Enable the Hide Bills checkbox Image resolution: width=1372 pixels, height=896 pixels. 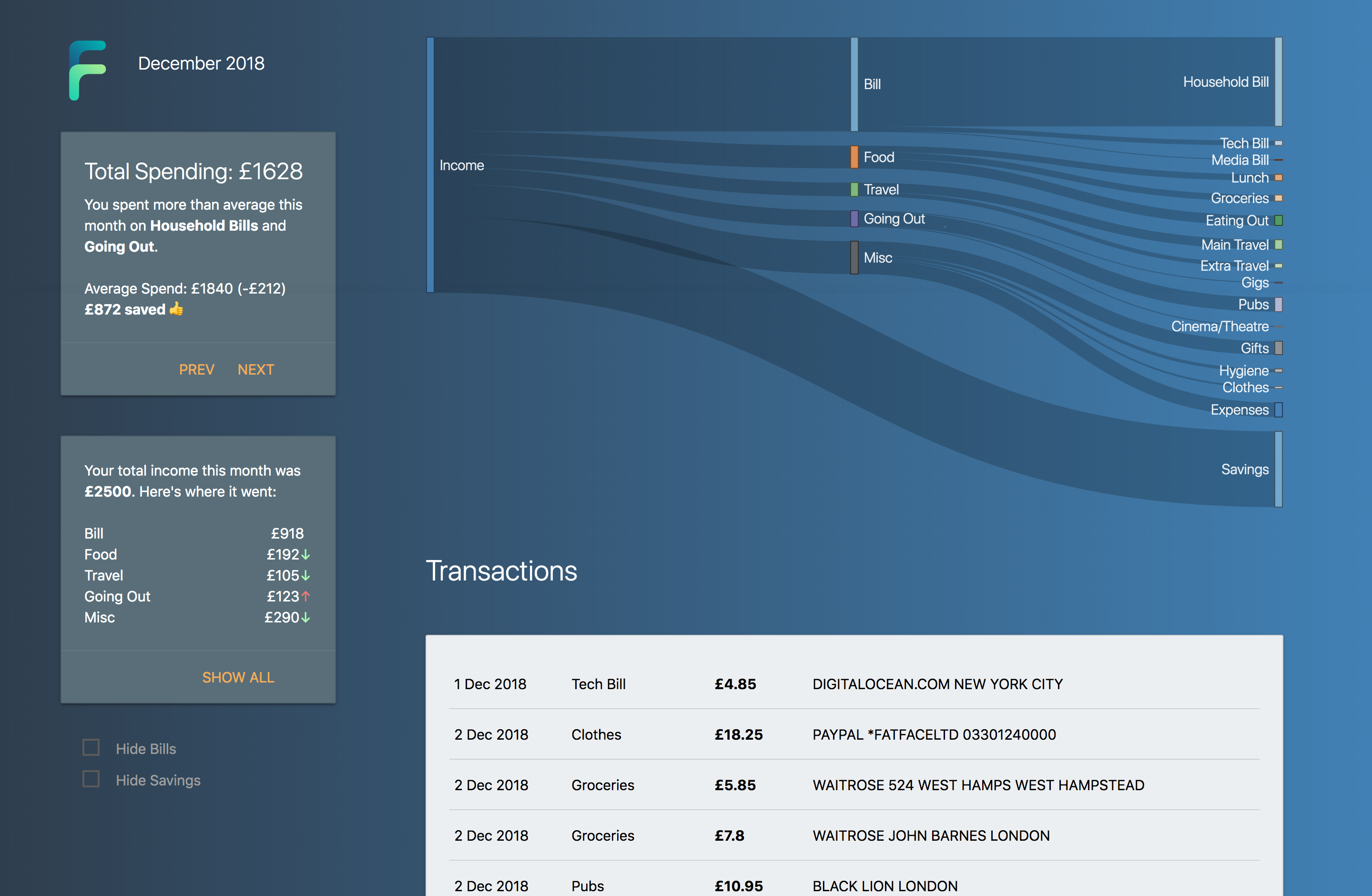point(91,748)
